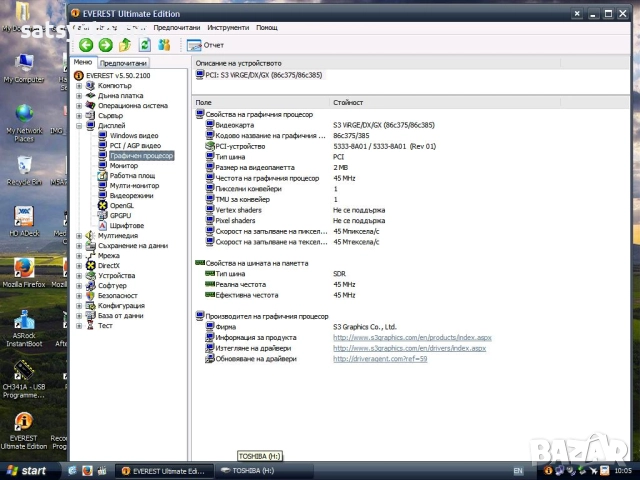Switch to the Предпочитани tab
640x480 pixels.
tap(123, 63)
